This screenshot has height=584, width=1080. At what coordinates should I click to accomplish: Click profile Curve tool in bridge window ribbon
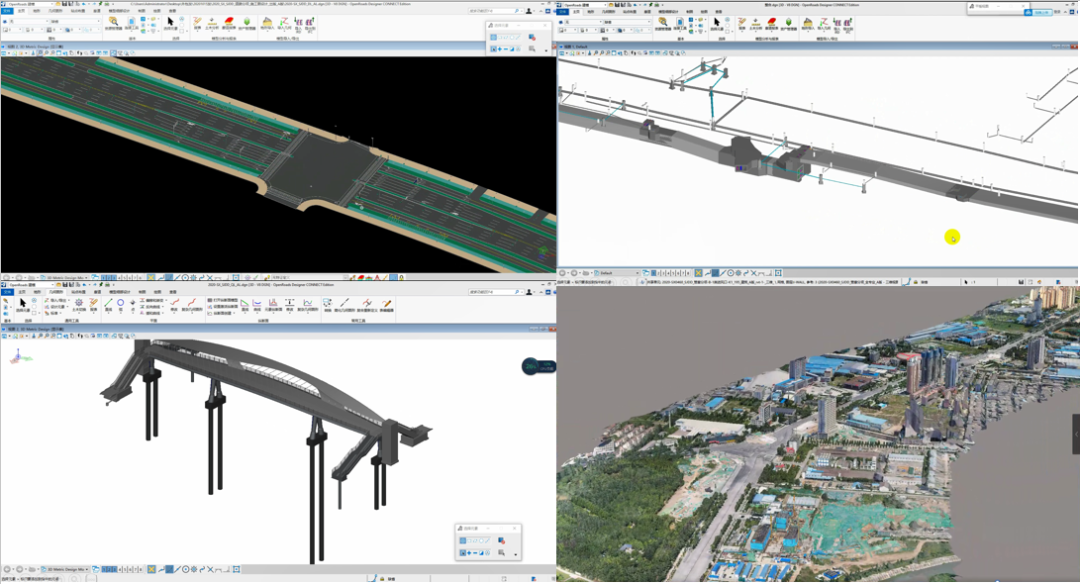tap(257, 303)
